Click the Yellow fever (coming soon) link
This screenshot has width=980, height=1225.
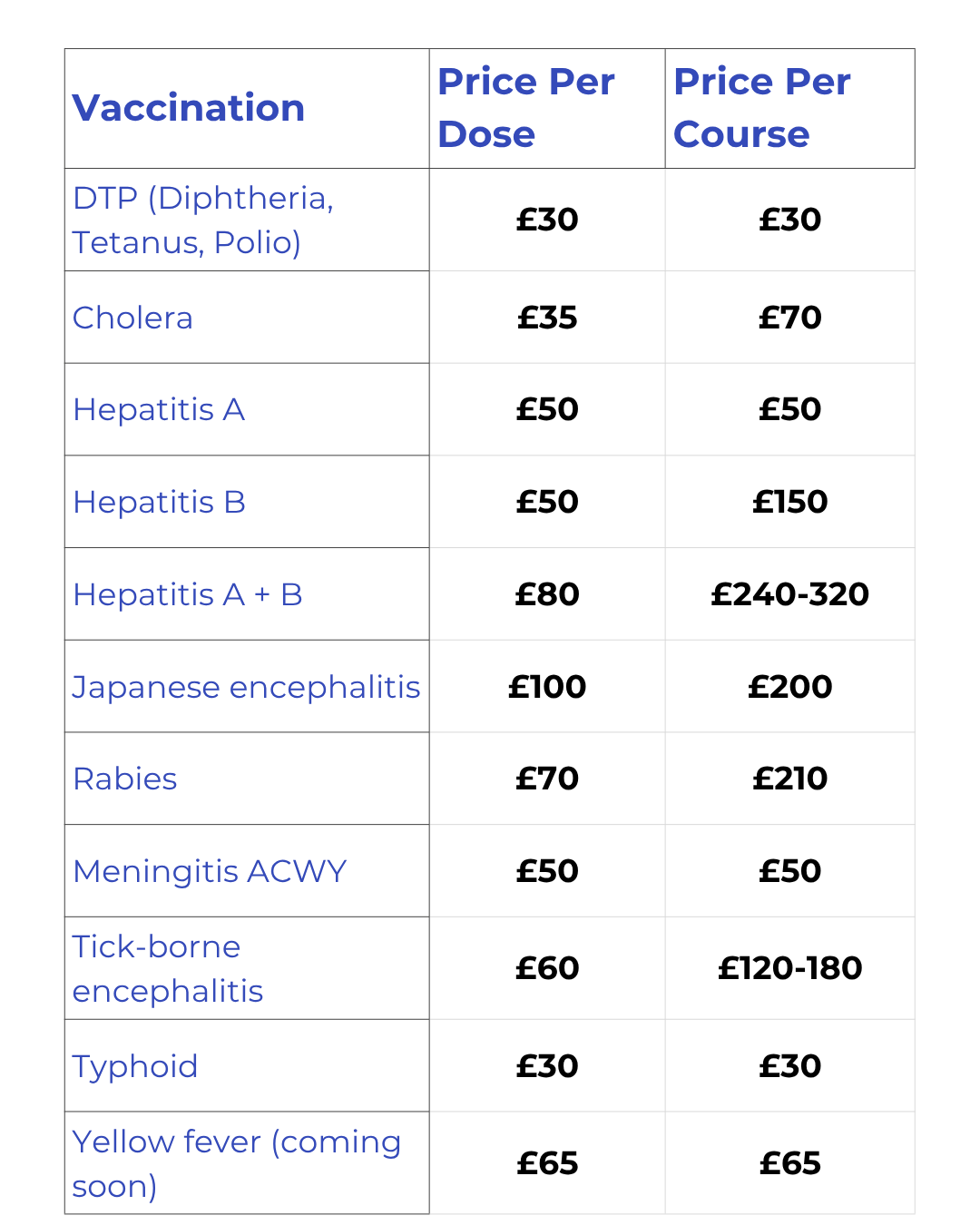click(236, 1163)
